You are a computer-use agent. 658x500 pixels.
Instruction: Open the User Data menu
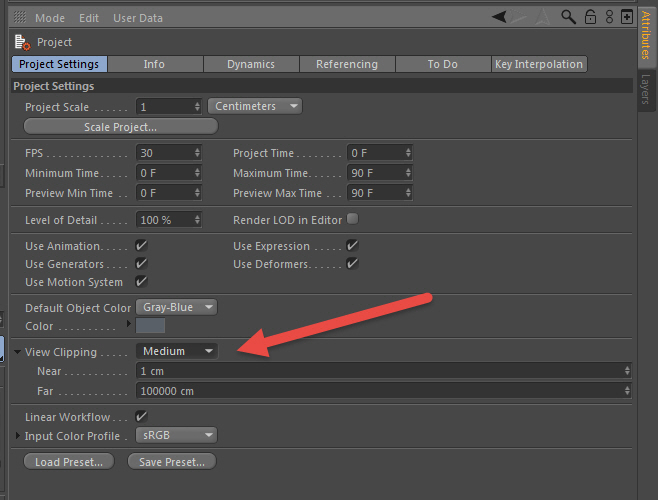pyautogui.click(x=138, y=18)
